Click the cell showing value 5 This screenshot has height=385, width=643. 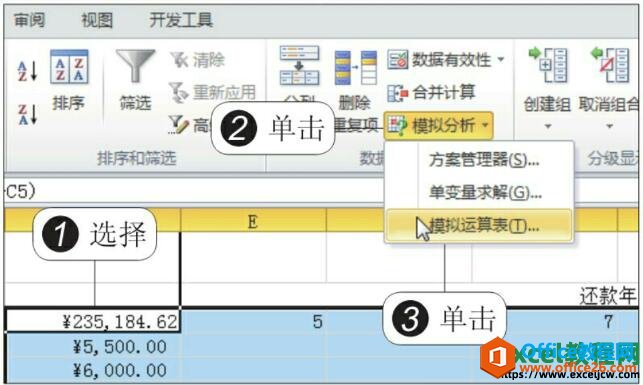(253, 321)
